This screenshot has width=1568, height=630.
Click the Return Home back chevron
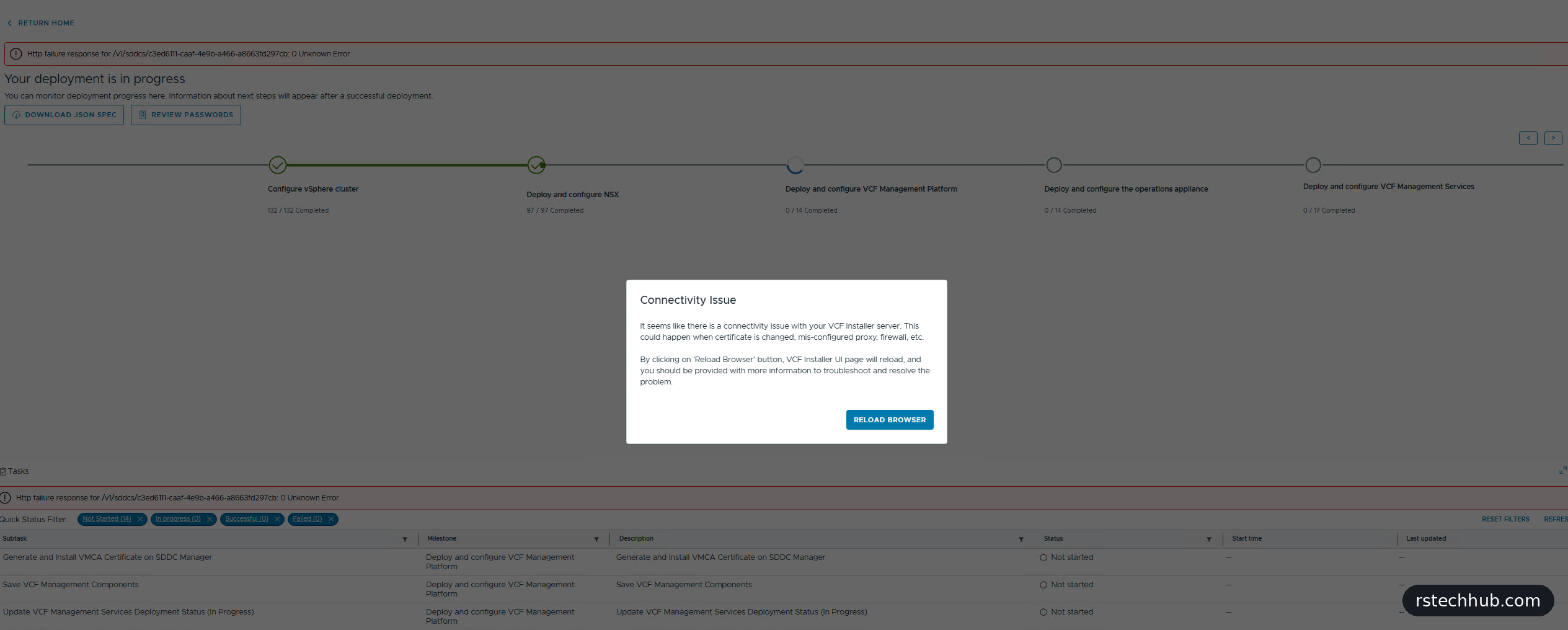click(9, 23)
